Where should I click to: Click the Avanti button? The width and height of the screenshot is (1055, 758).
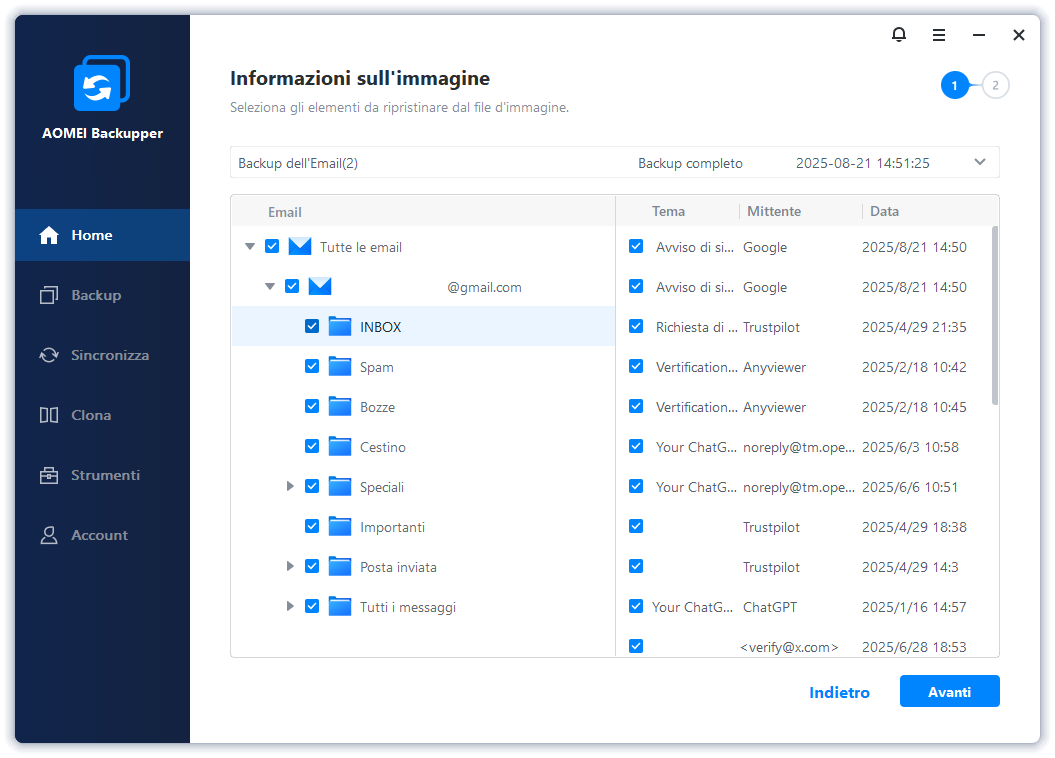tap(949, 691)
